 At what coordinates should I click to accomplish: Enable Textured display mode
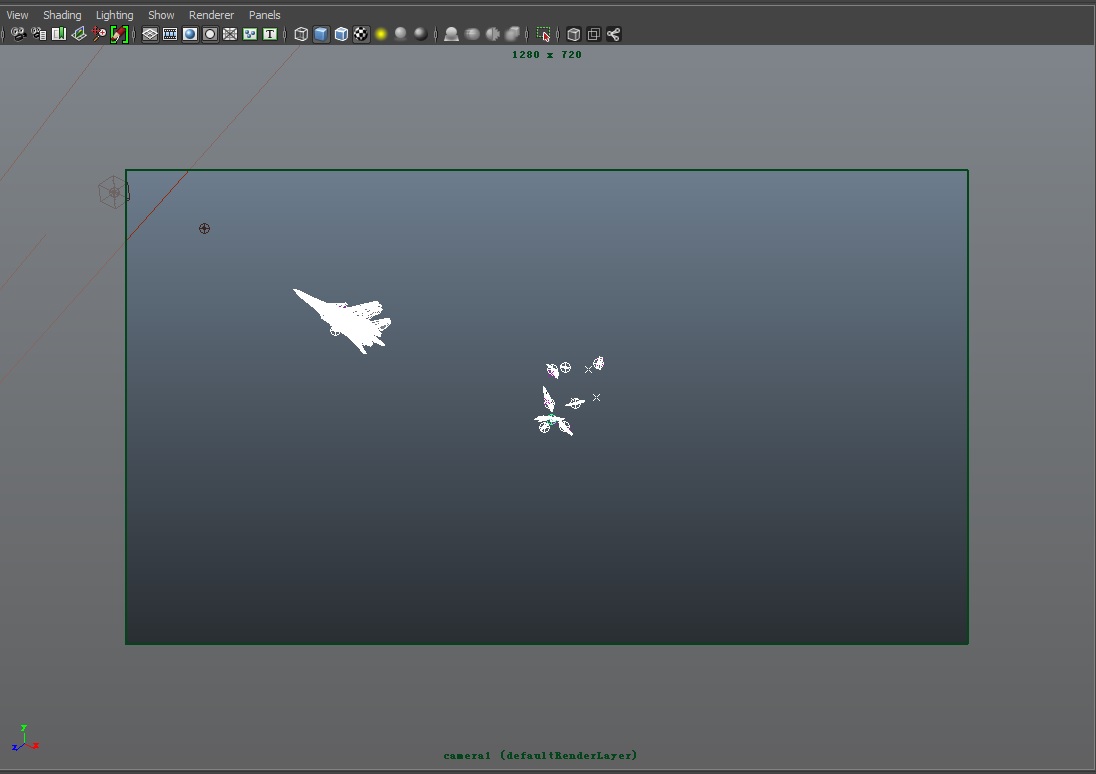[360, 34]
